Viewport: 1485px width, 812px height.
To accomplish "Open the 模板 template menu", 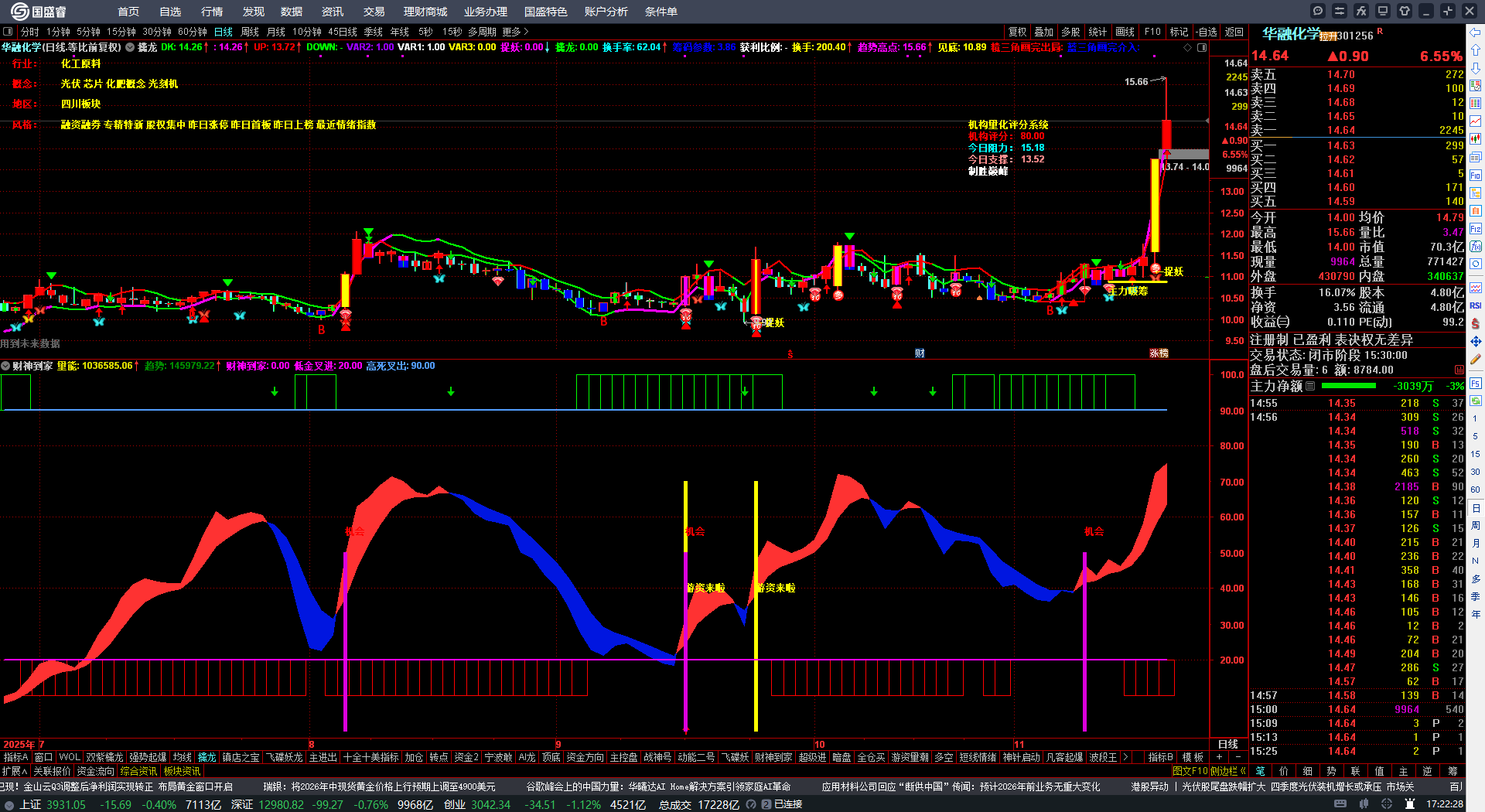I will (x=1193, y=757).
